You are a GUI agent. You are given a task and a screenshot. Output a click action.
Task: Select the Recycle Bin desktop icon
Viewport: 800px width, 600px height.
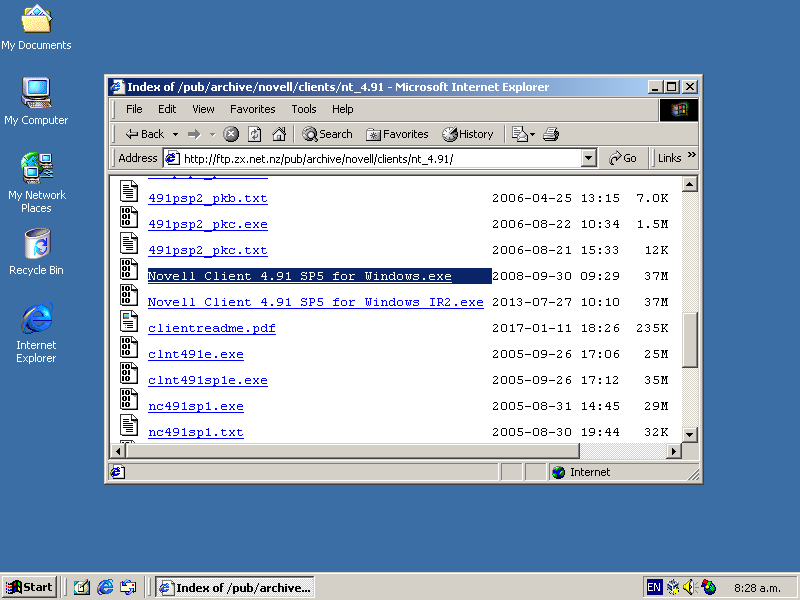pyautogui.click(x=36, y=252)
